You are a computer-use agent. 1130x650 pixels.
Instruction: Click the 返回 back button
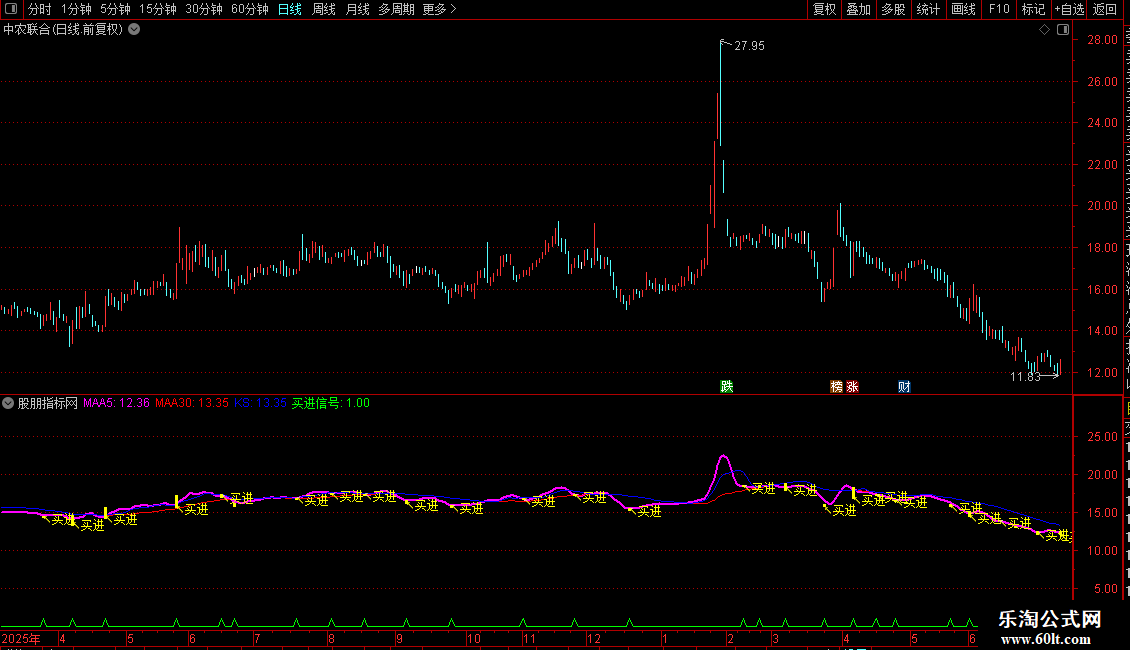click(1105, 9)
